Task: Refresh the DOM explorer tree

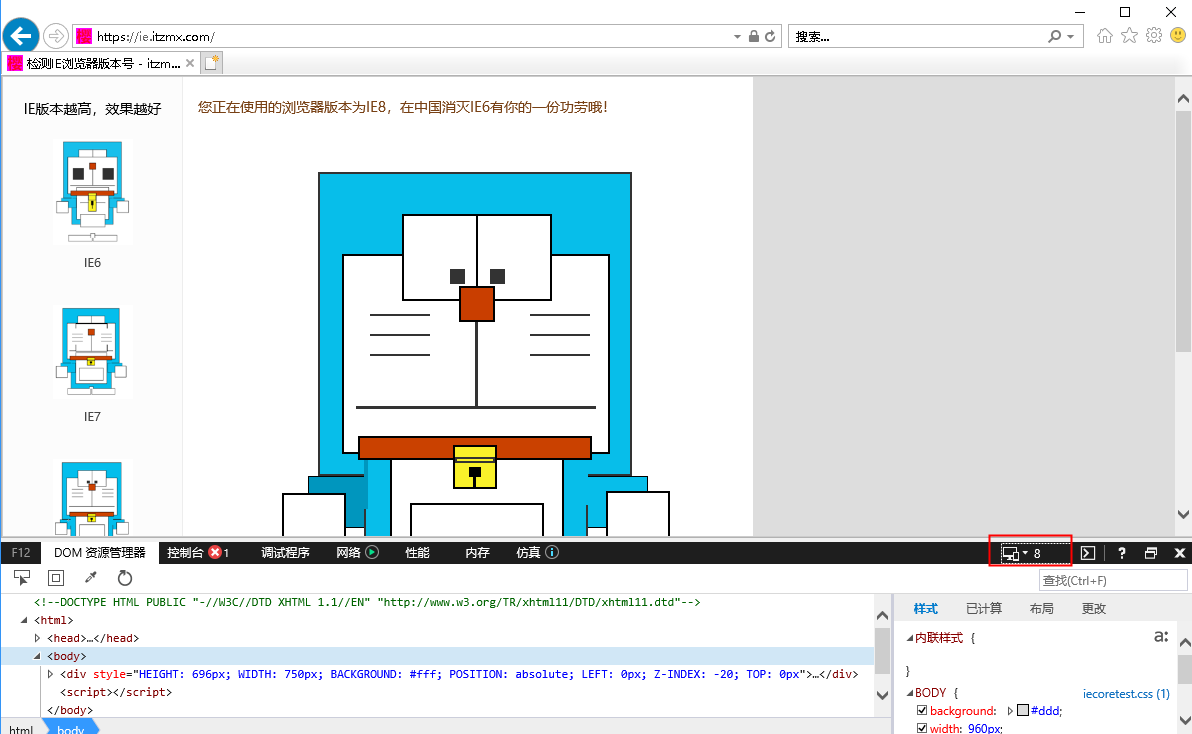Action: coord(125,578)
